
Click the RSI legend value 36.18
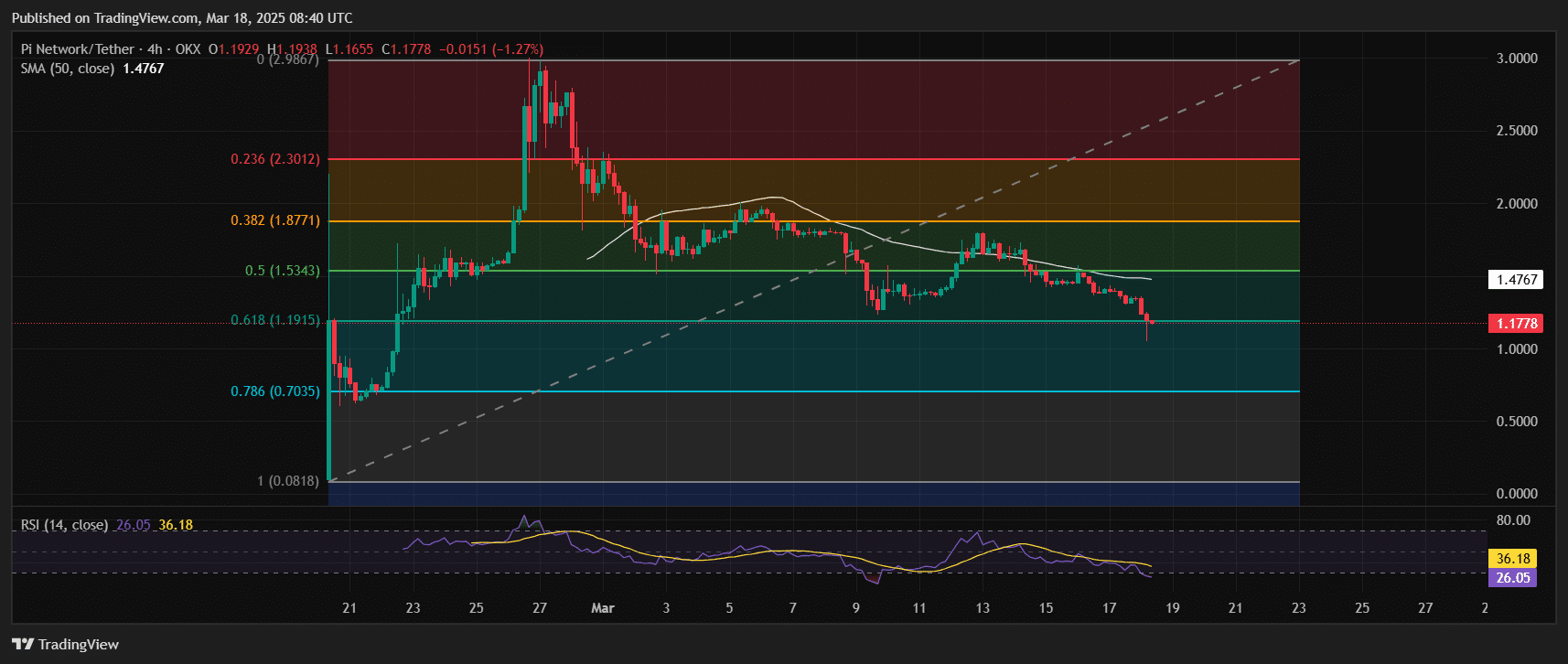pos(176,525)
